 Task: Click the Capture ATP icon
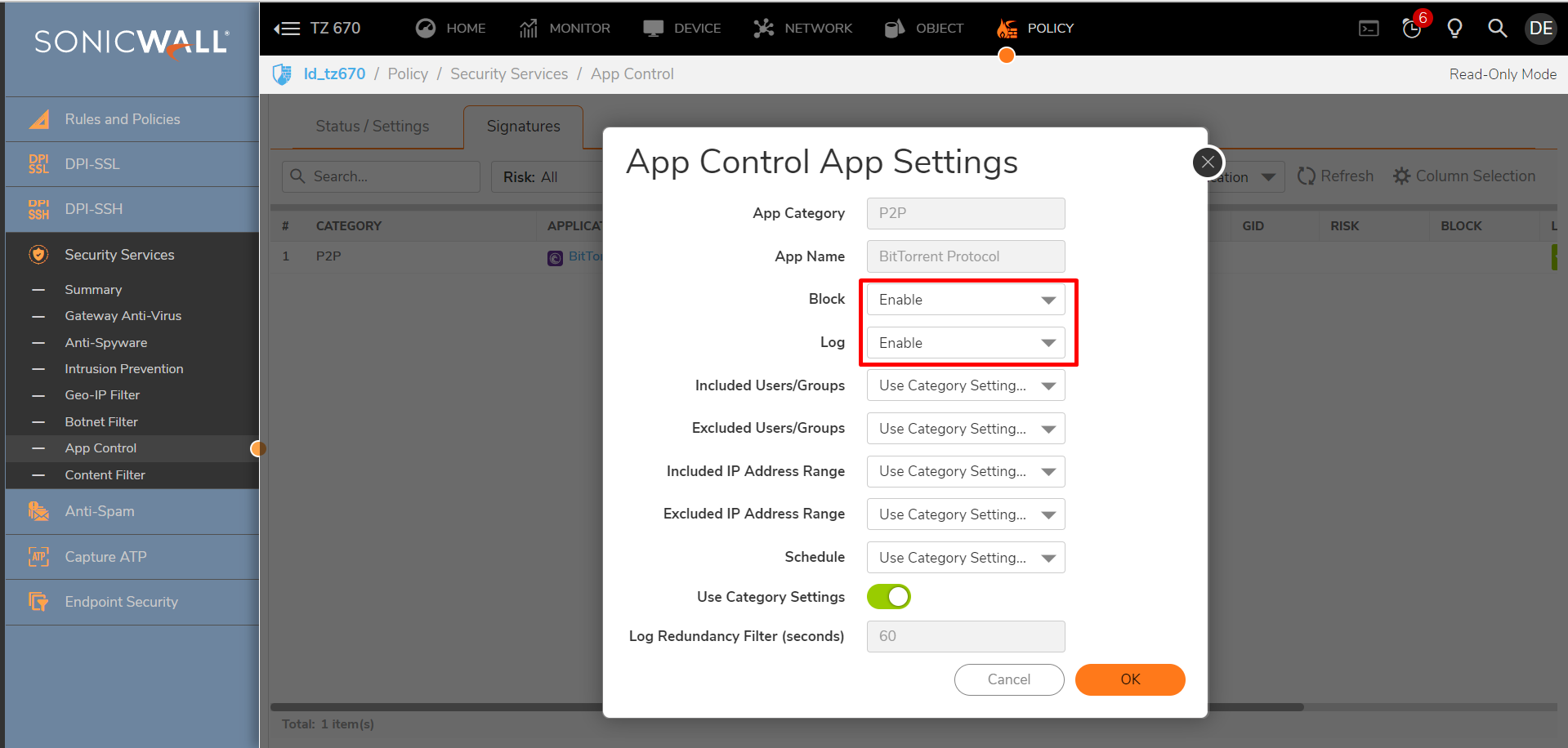coord(38,557)
